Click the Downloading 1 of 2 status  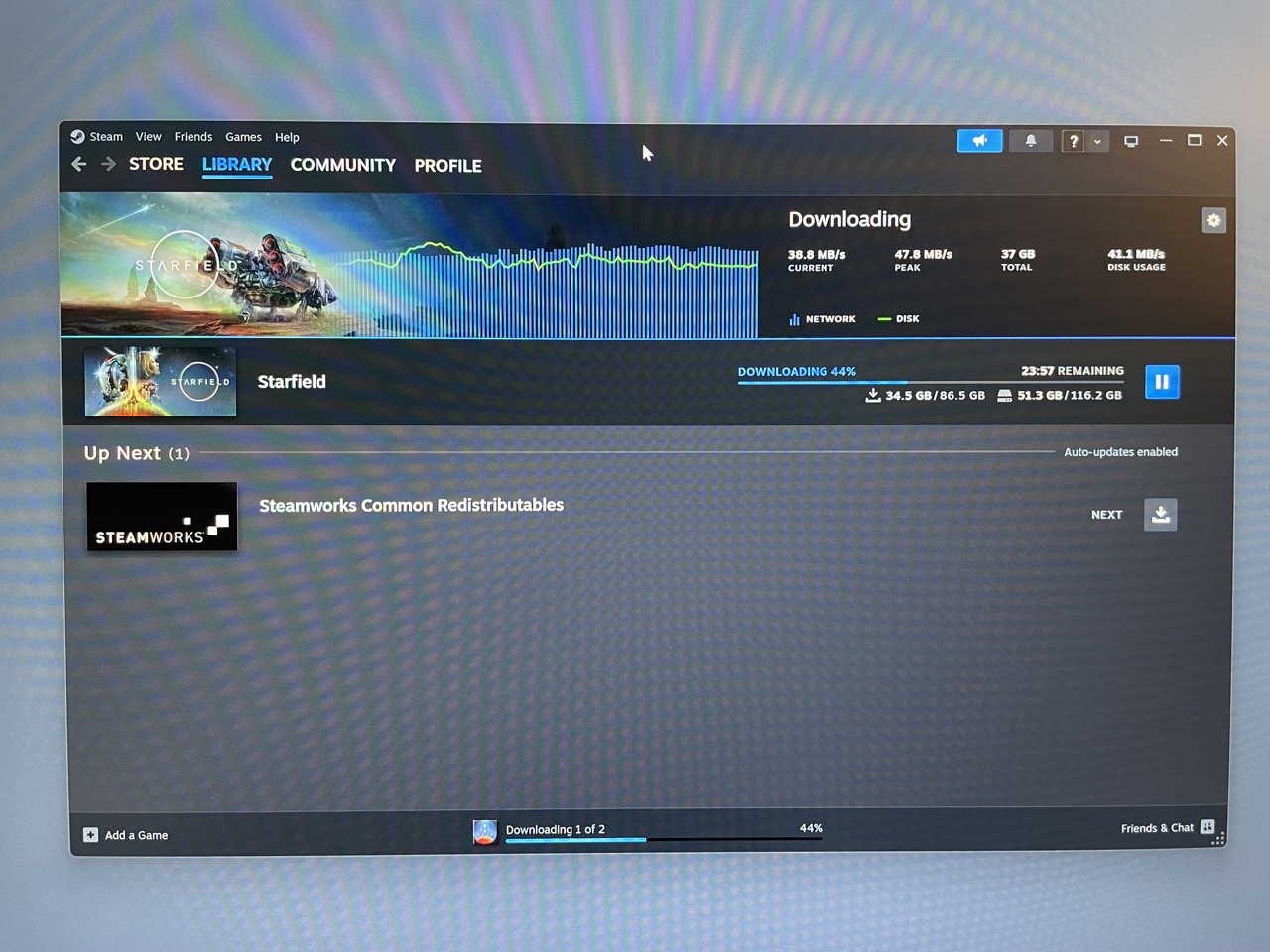click(556, 829)
